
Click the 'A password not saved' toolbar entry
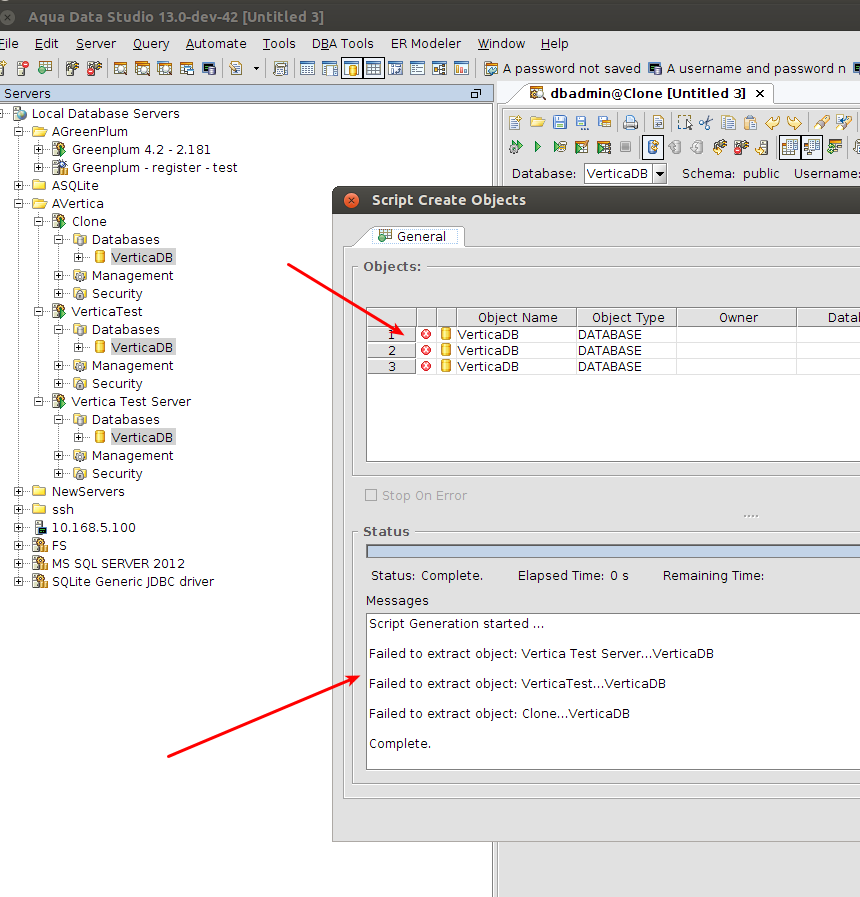[x=562, y=69]
